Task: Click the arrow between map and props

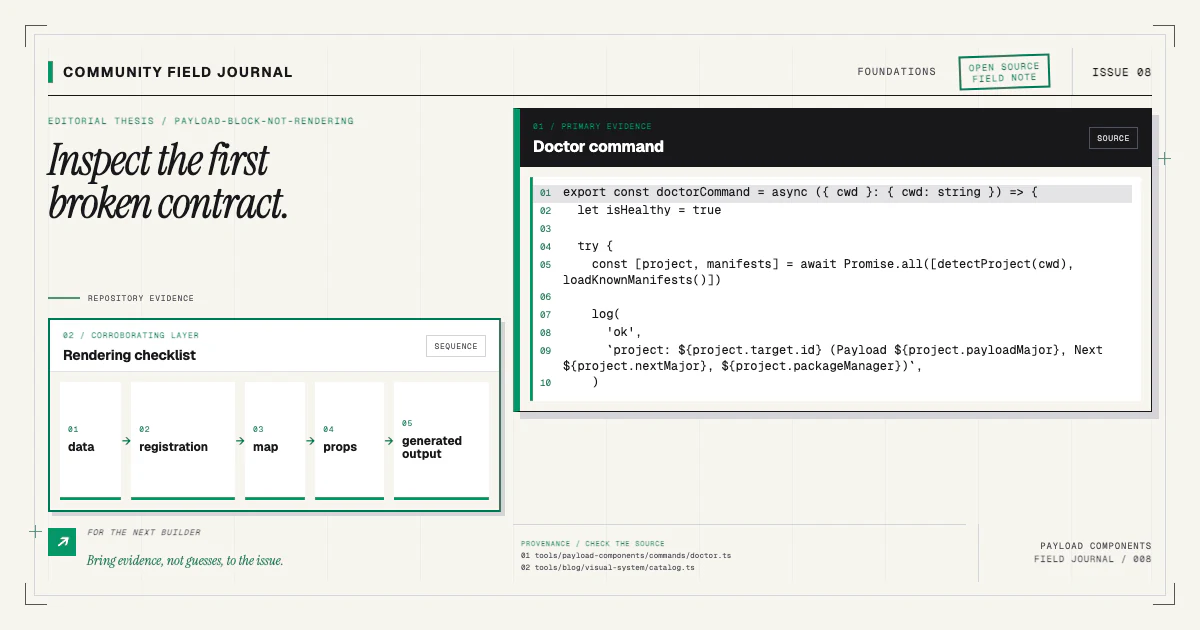Action: [310, 440]
